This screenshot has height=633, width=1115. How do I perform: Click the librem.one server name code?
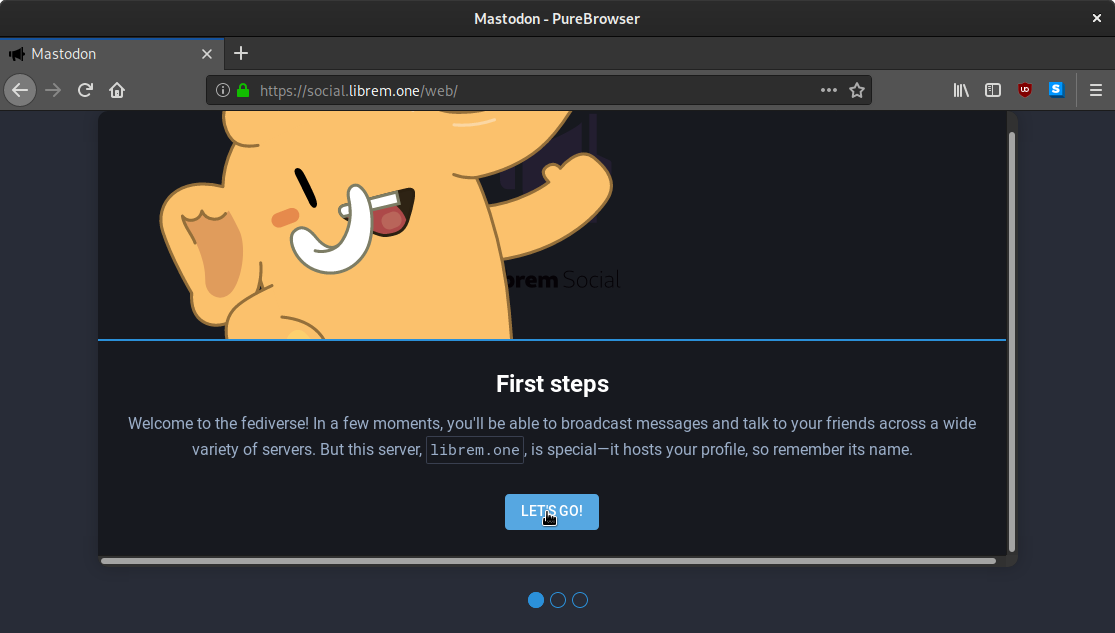[475, 450]
